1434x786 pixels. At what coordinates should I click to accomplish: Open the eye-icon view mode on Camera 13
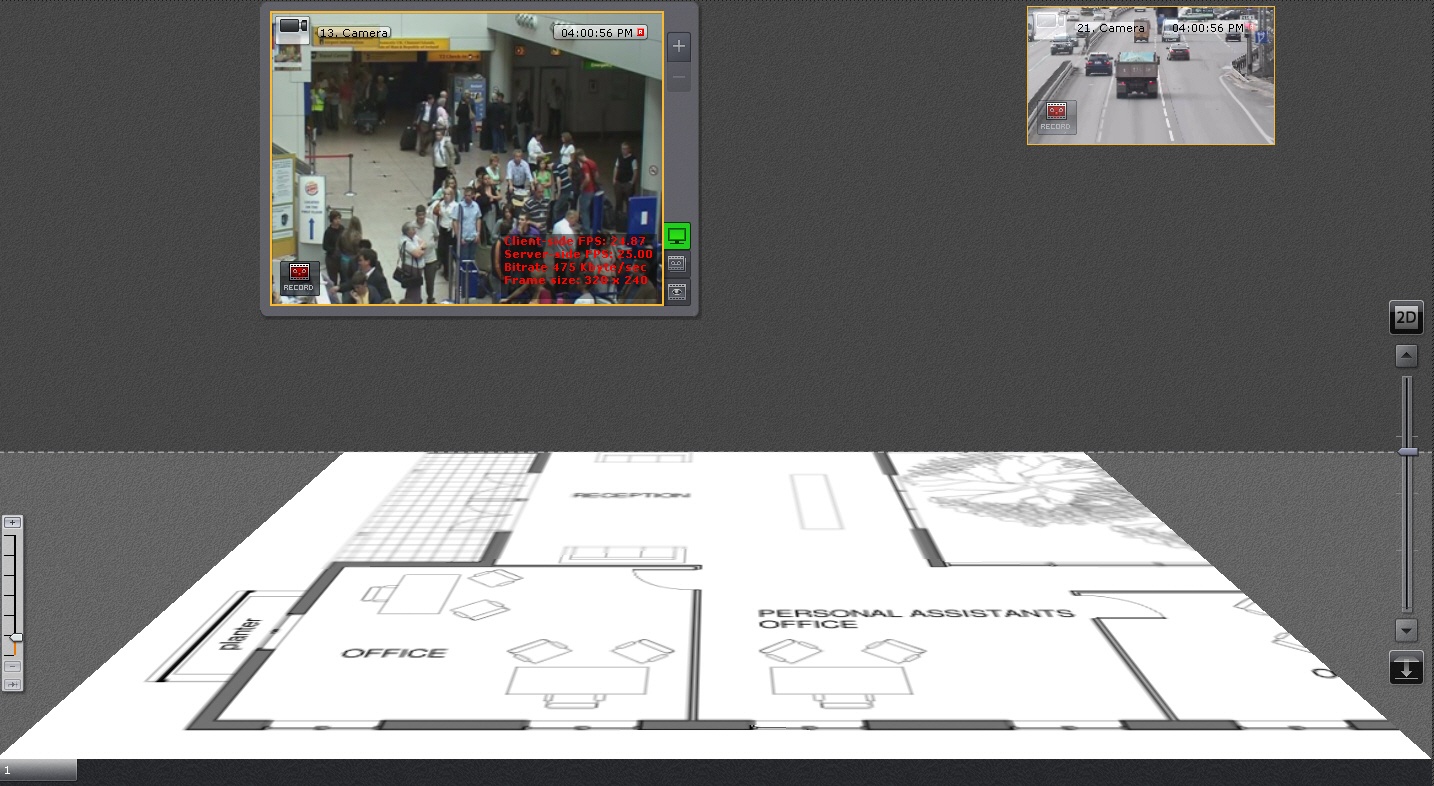[677, 292]
